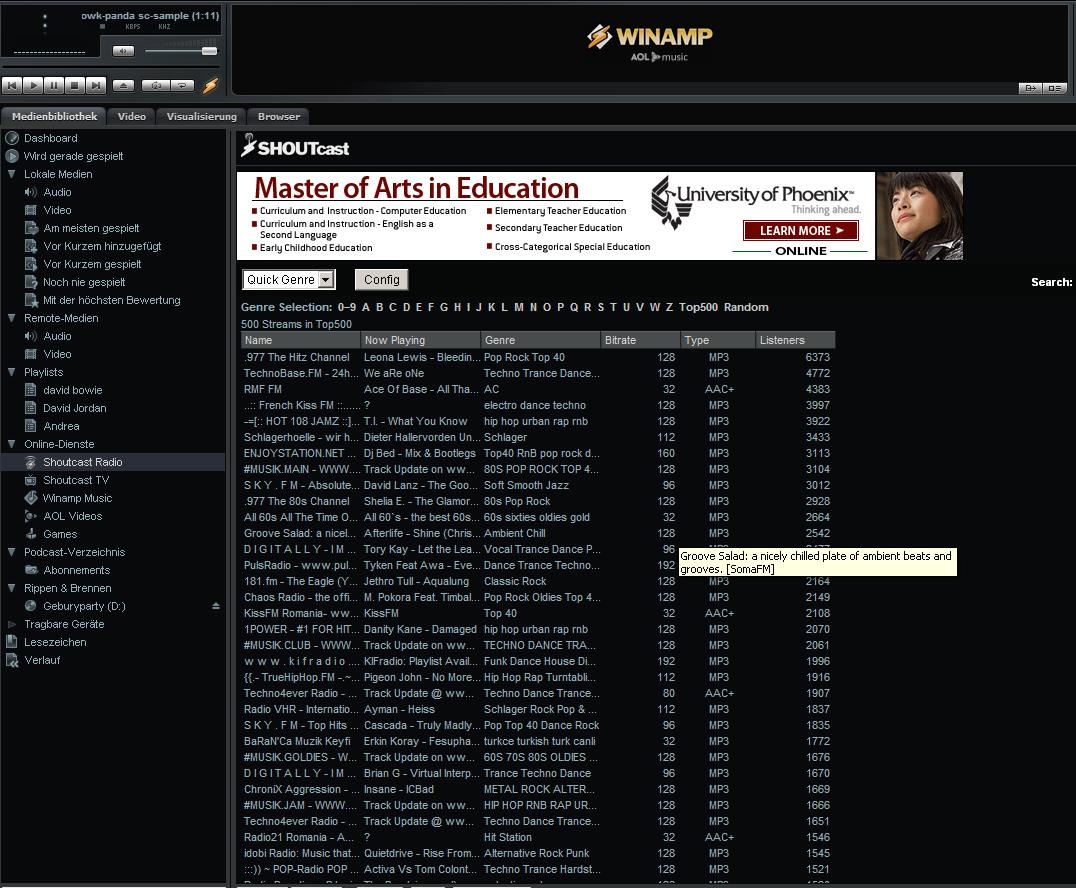This screenshot has height=888, width=1076.
Task: Stop playback with the square Stop button
Action: (x=75, y=86)
